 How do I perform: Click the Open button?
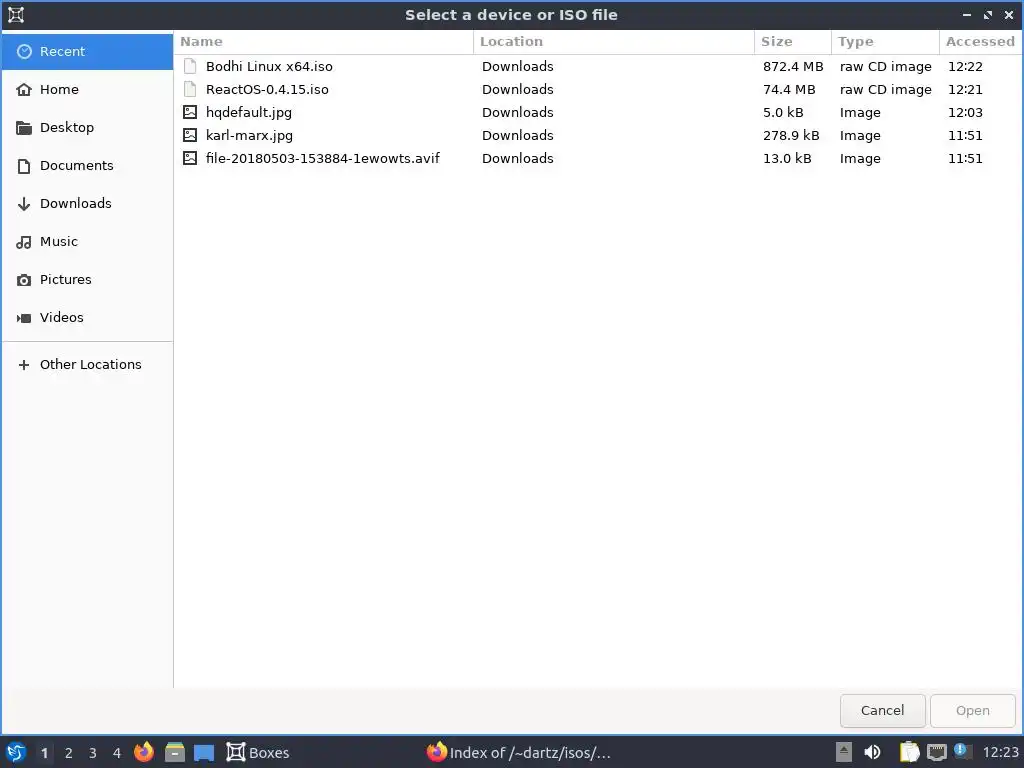[x=972, y=711]
